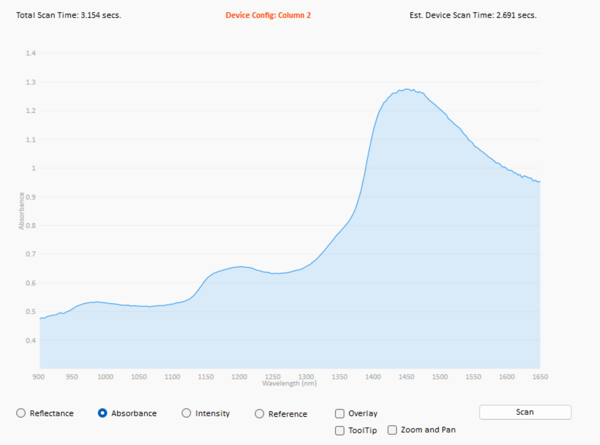The image size is (600, 445).
Task: Enable Zoom and Pan checkbox
Action: coord(392,430)
